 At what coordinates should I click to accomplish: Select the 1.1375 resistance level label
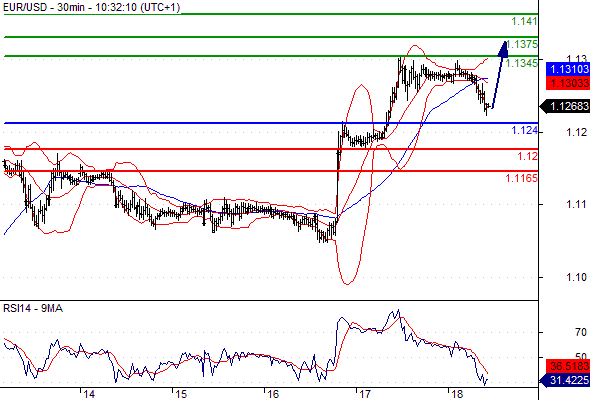(x=522, y=44)
